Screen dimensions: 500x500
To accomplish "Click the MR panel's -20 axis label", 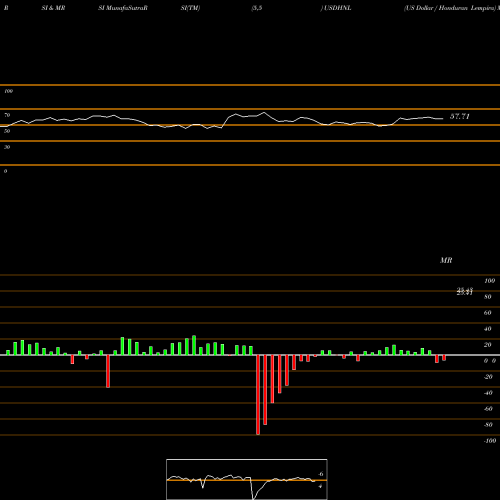I will [488, 377].
